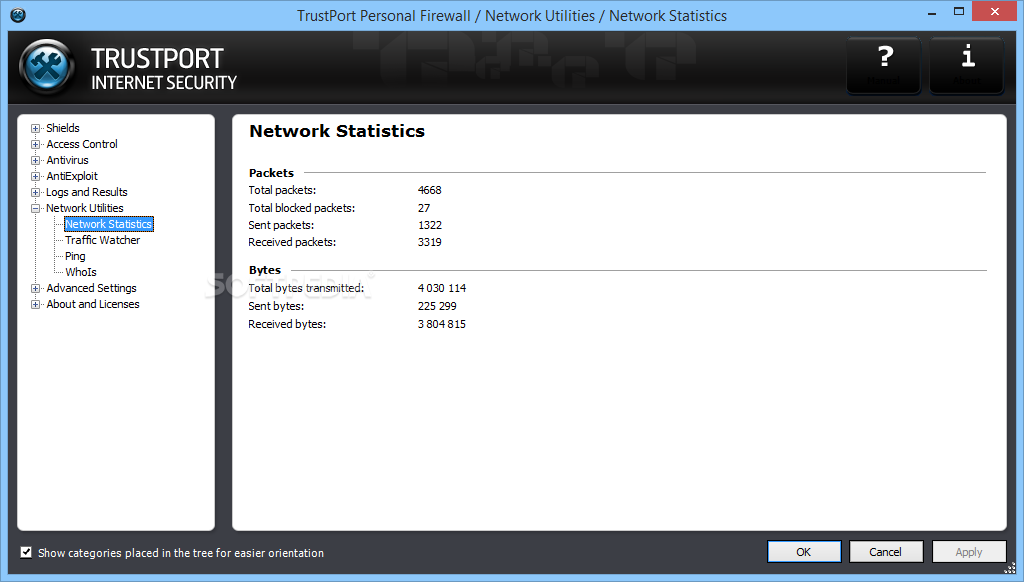The height and width of the screenshot is (582, 1024).
Task: Click the Received bytes value 3 804 815
Action: coord(442,324)
